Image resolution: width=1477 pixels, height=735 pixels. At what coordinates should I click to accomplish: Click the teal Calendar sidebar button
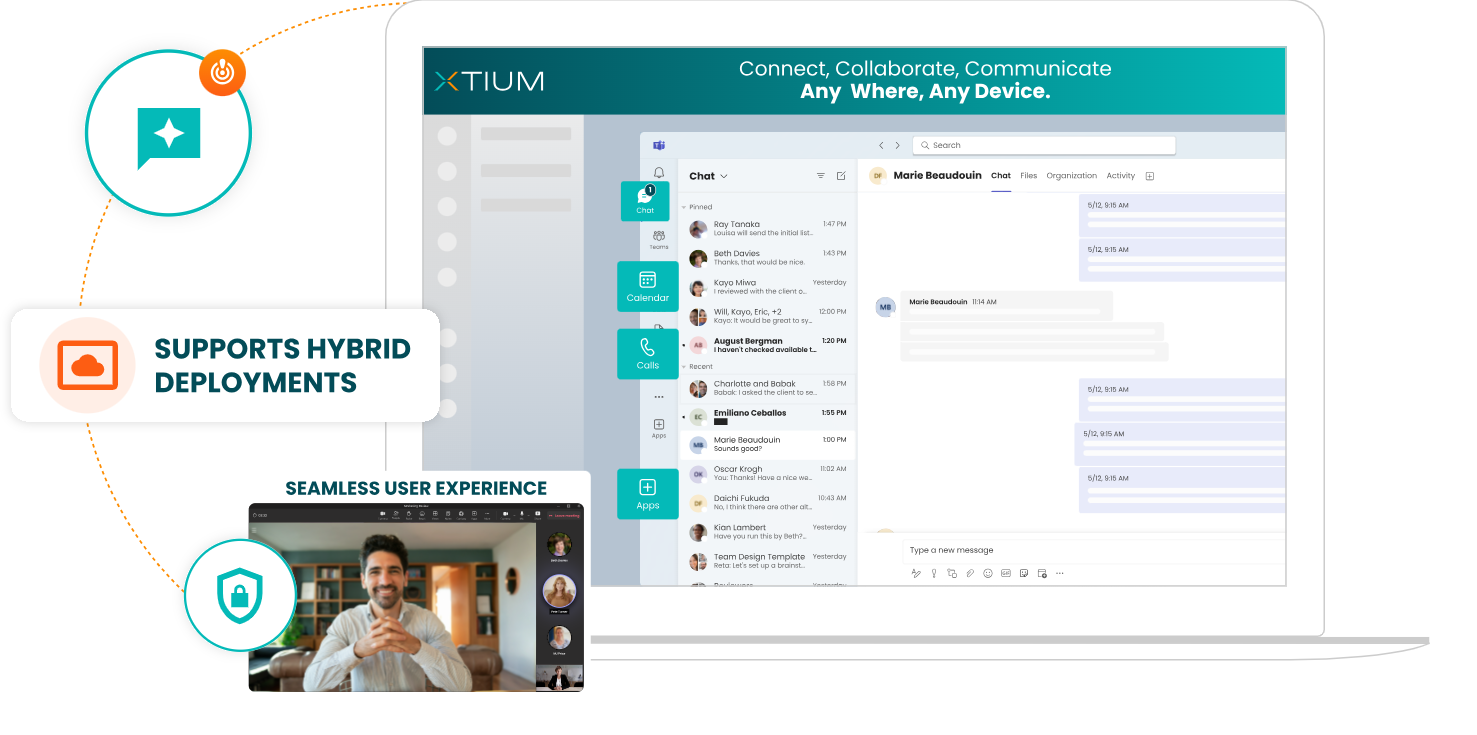pos(647,286)
